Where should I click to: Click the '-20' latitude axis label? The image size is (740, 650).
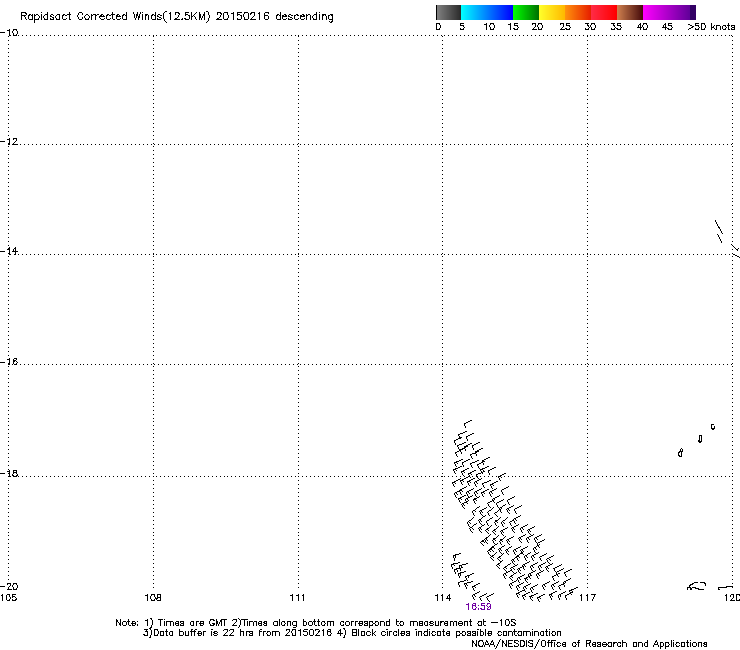click(x=9, y=587)
